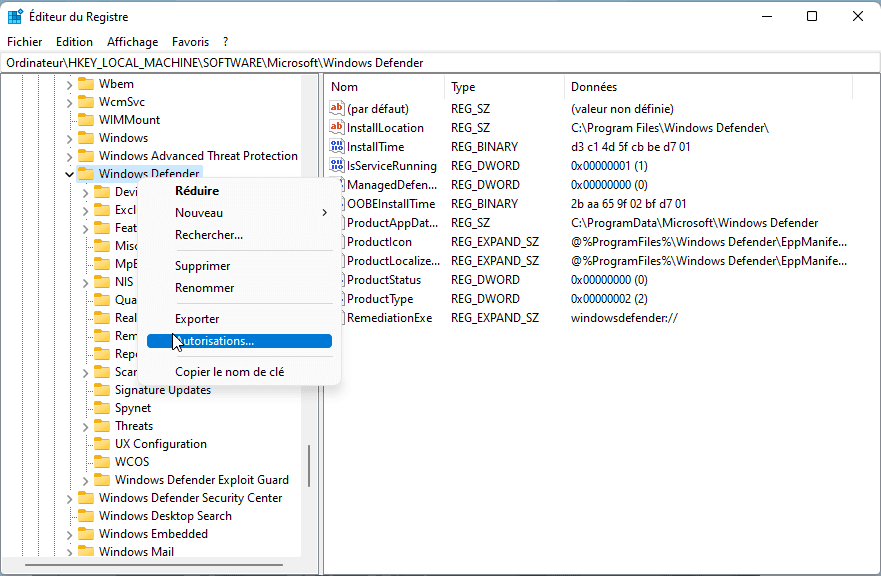The image size is (881, 576).
Task: Collapse the Windows Defender tree node
Action: tap(69, 174)
